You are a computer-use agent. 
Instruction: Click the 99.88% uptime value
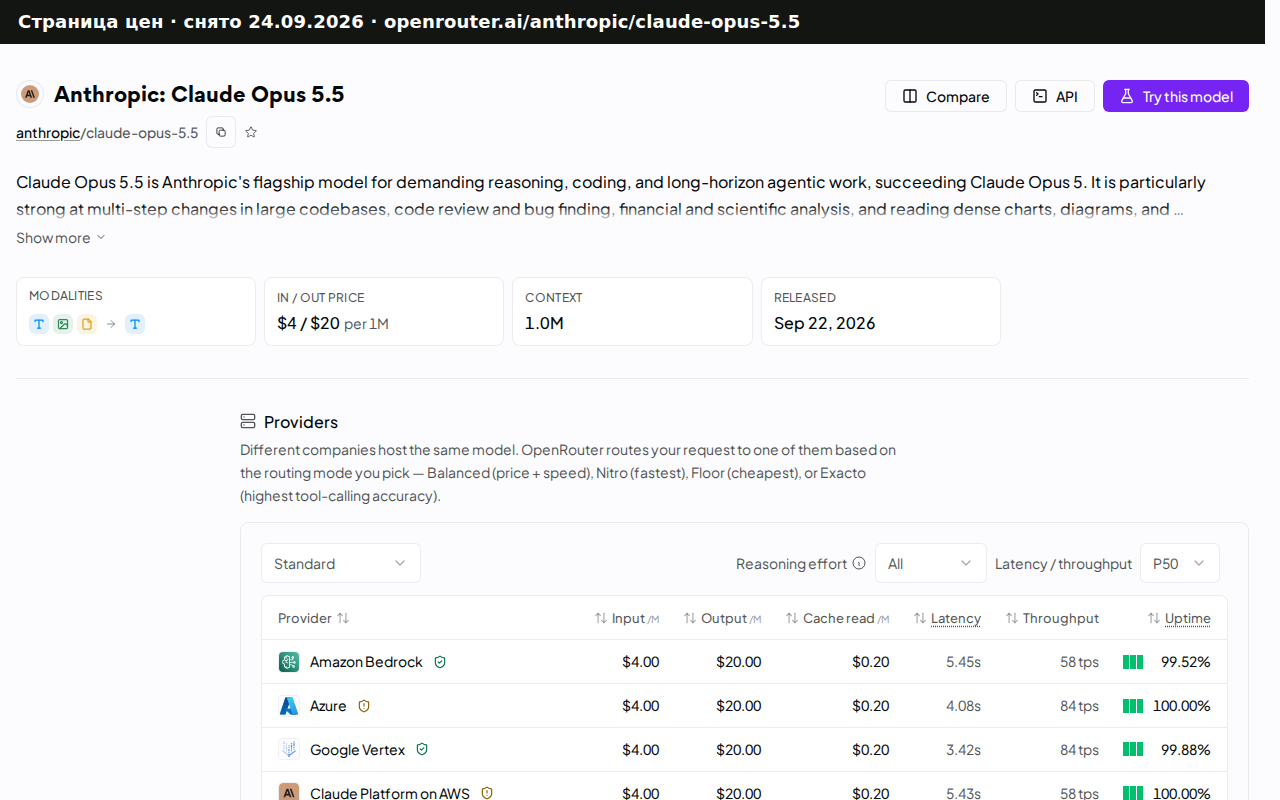(x=1185, y=750)
